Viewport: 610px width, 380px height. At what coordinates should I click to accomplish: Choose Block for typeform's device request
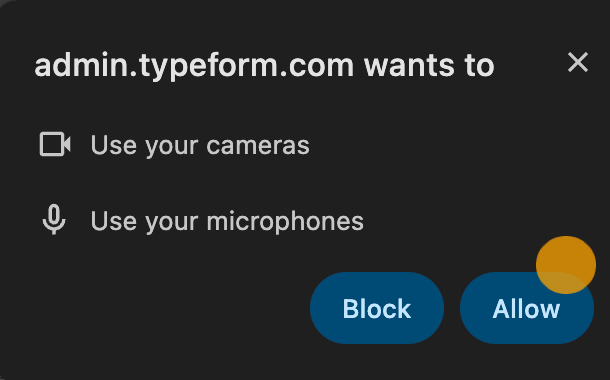coord(377,308)
